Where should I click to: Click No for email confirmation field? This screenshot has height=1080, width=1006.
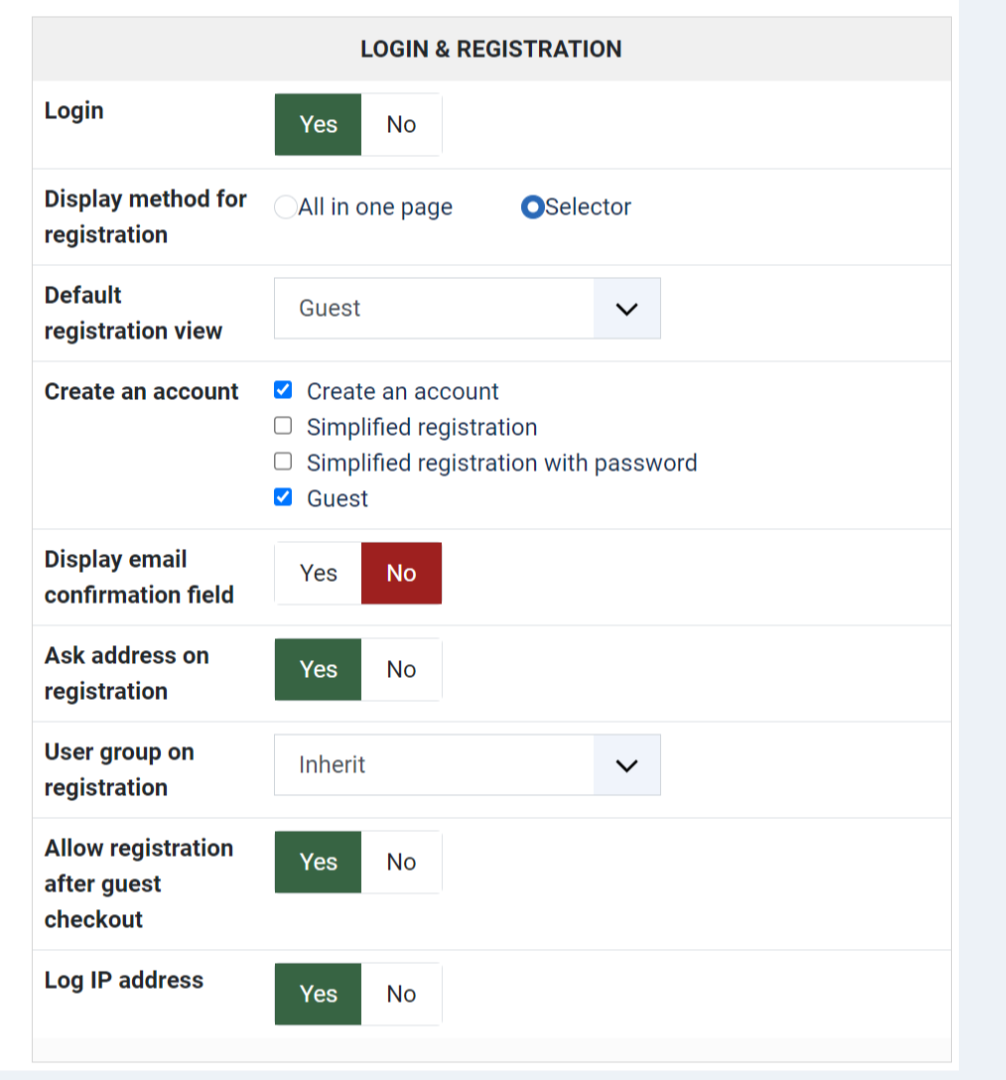pos(401,573)
